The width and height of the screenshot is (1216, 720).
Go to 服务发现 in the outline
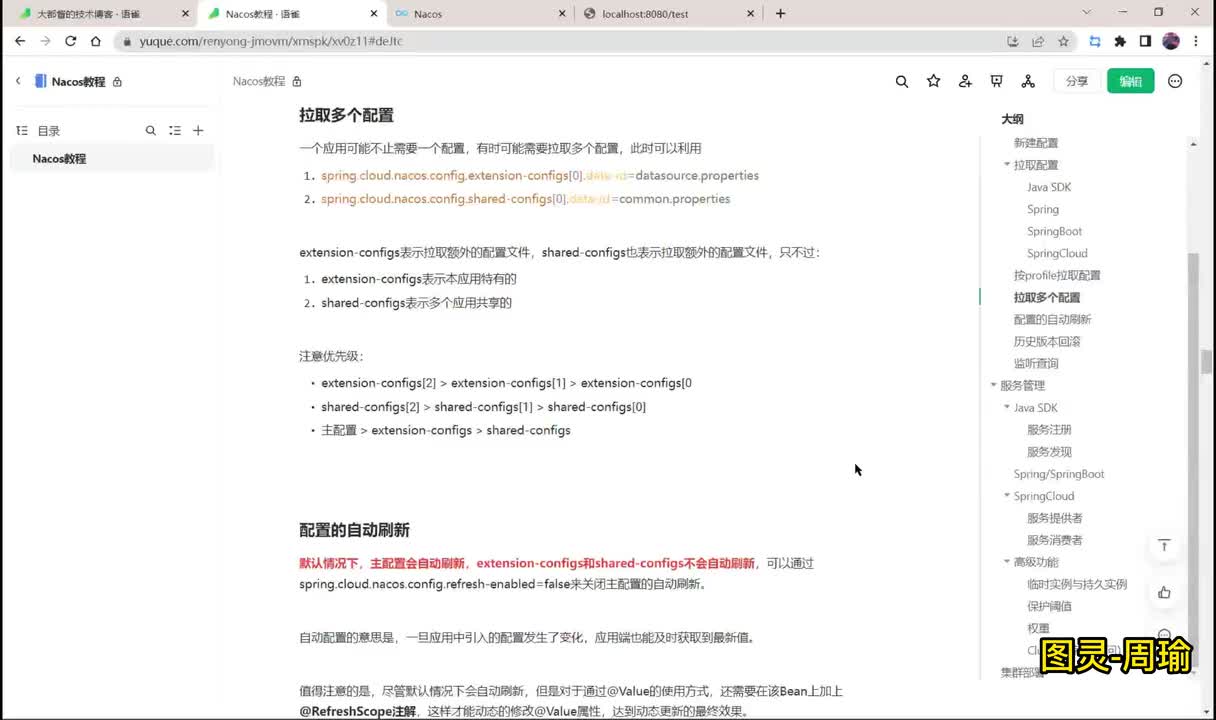1049,452
